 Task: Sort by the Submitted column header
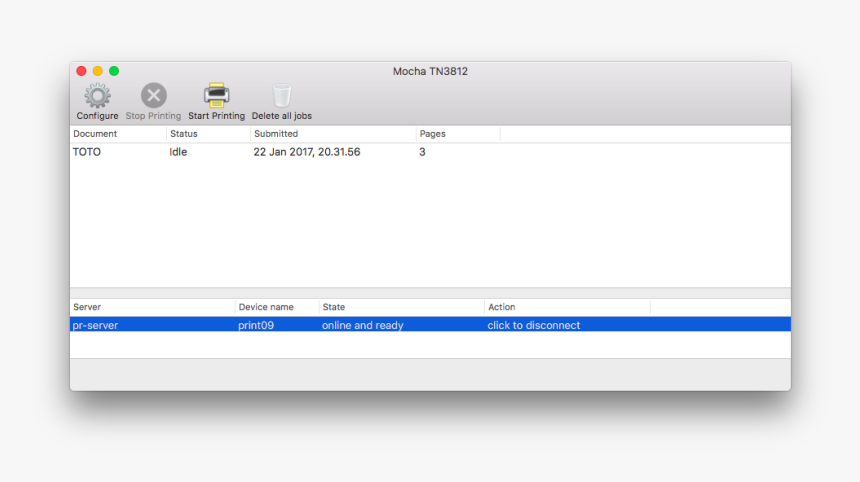(x=333, y=134)
